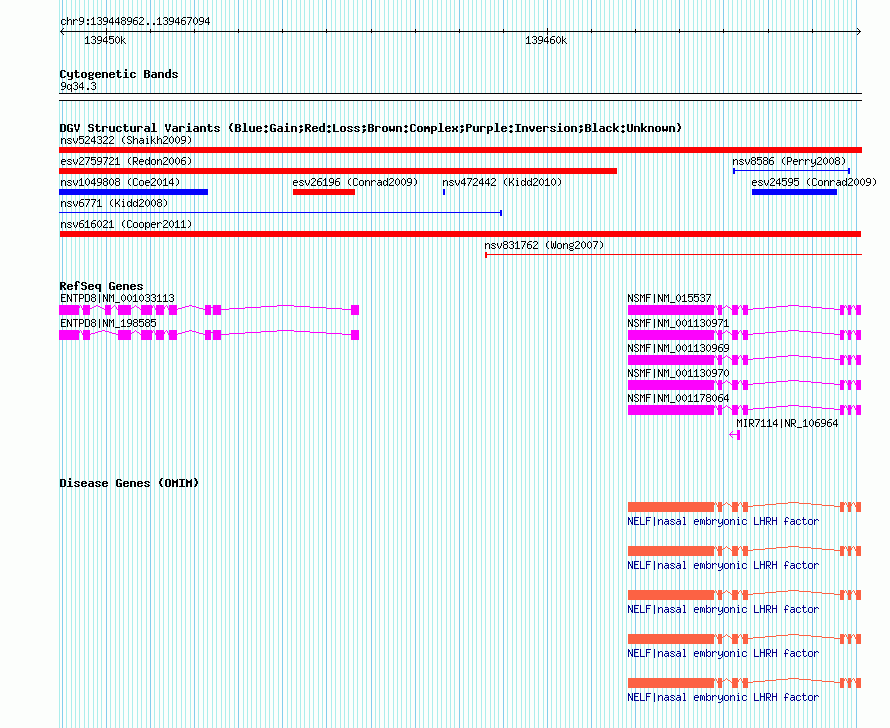Viewport: 890px width, 728px height.
Task: Click the MIR7114|NR_106964 label
Action: 787,423
